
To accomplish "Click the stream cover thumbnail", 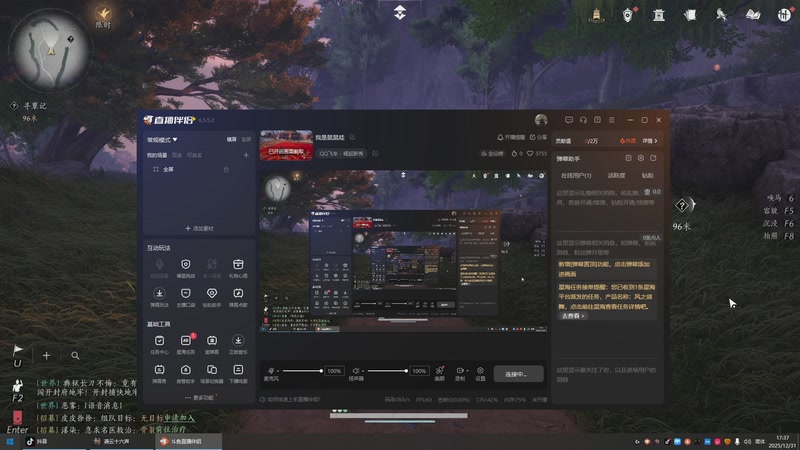I will (x=286, y=145).
